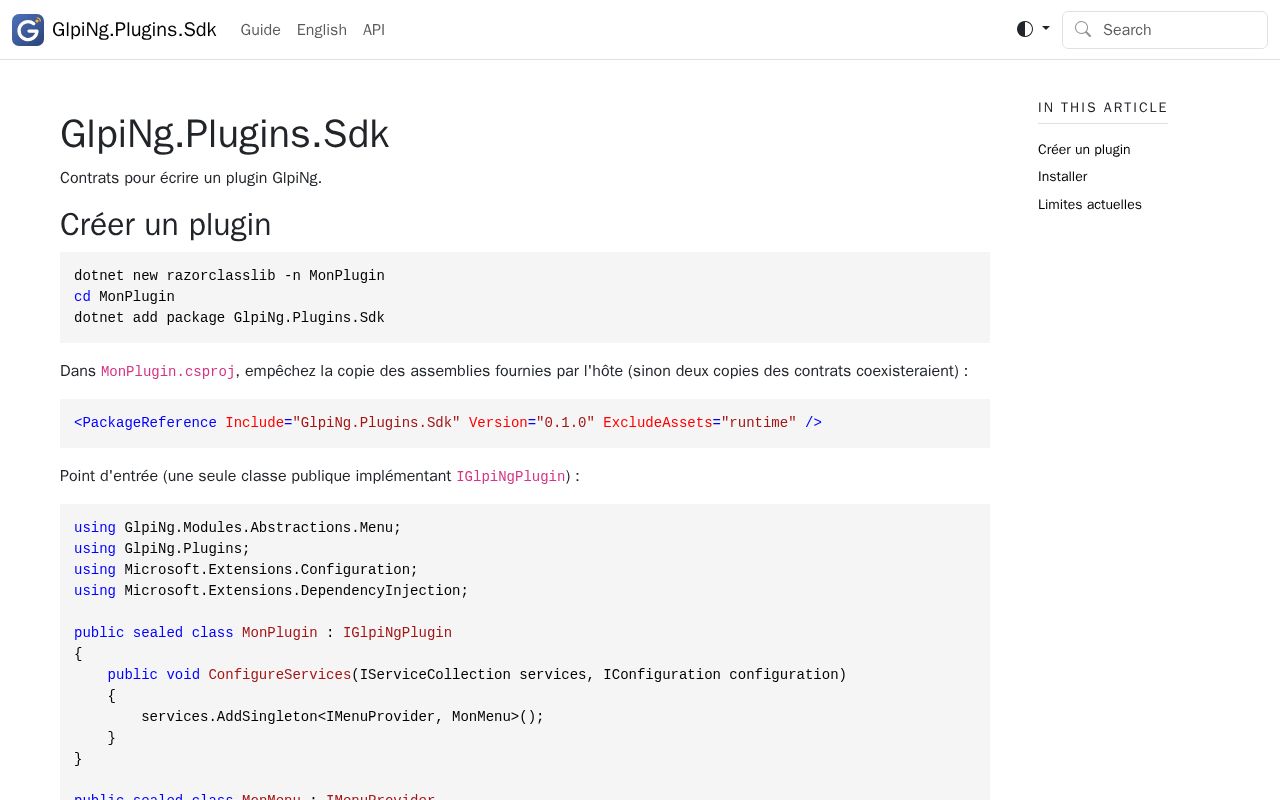Screen dimensions: 1280x800
Task: Go to GlpiNg.Plugins.Sdk home via brand title
Action: [134, 30]
